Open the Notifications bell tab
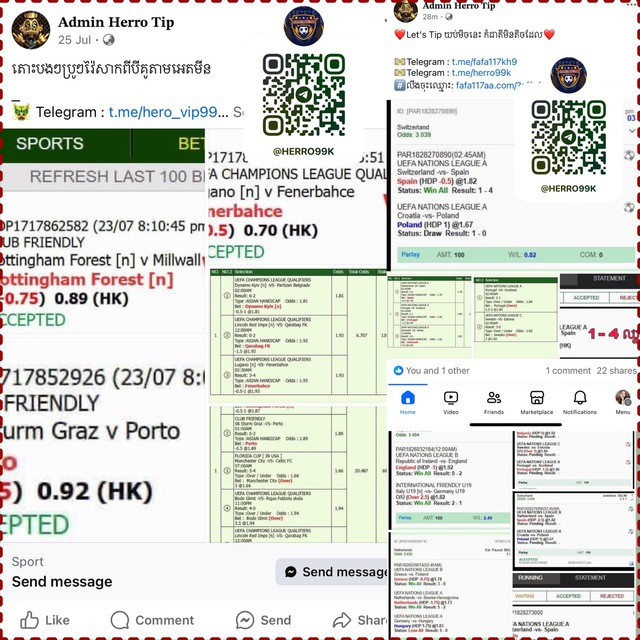Screen dimensions: 640x640 [580, 402]
